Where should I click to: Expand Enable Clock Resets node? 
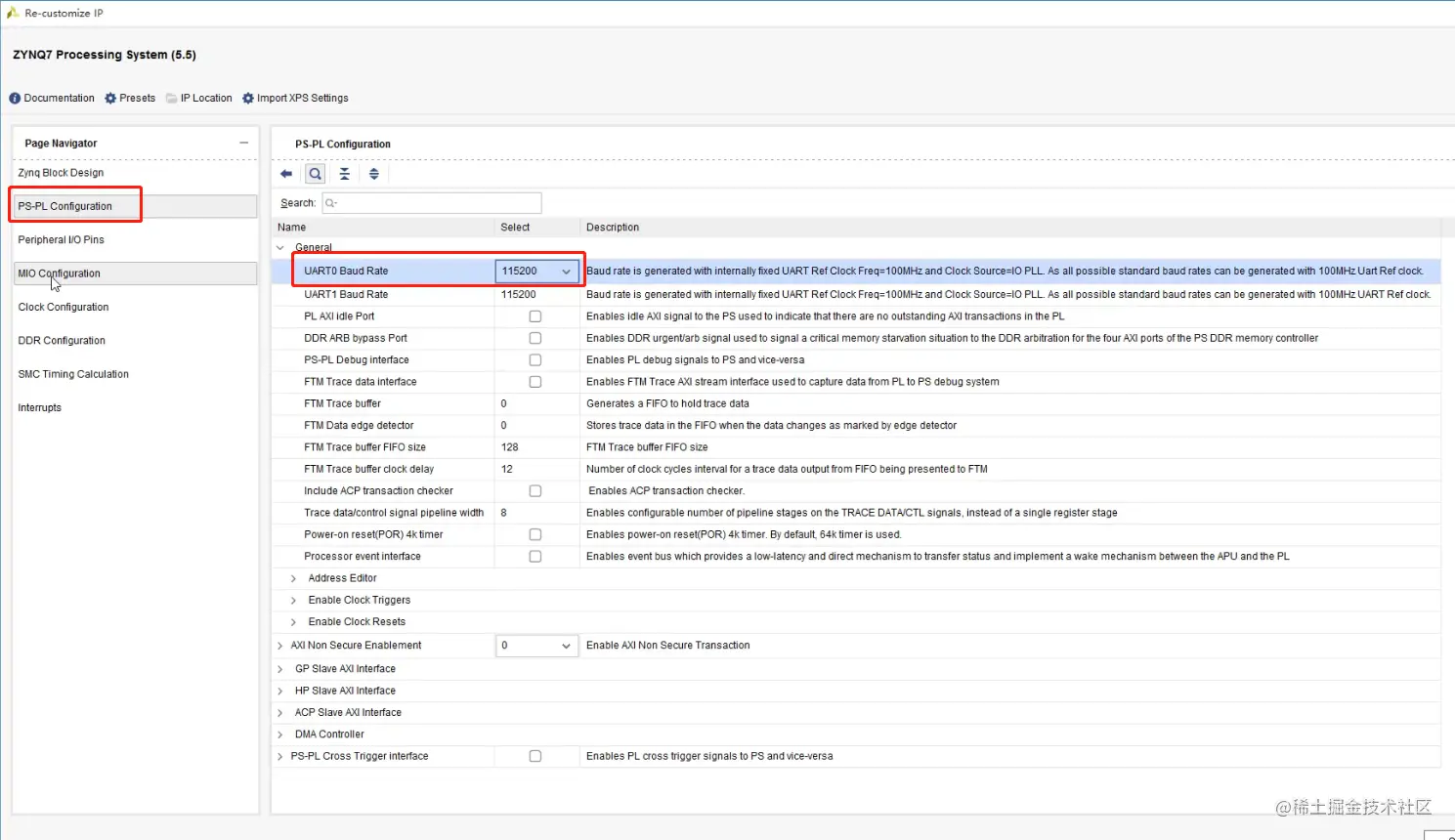click(x=293, y=622)
